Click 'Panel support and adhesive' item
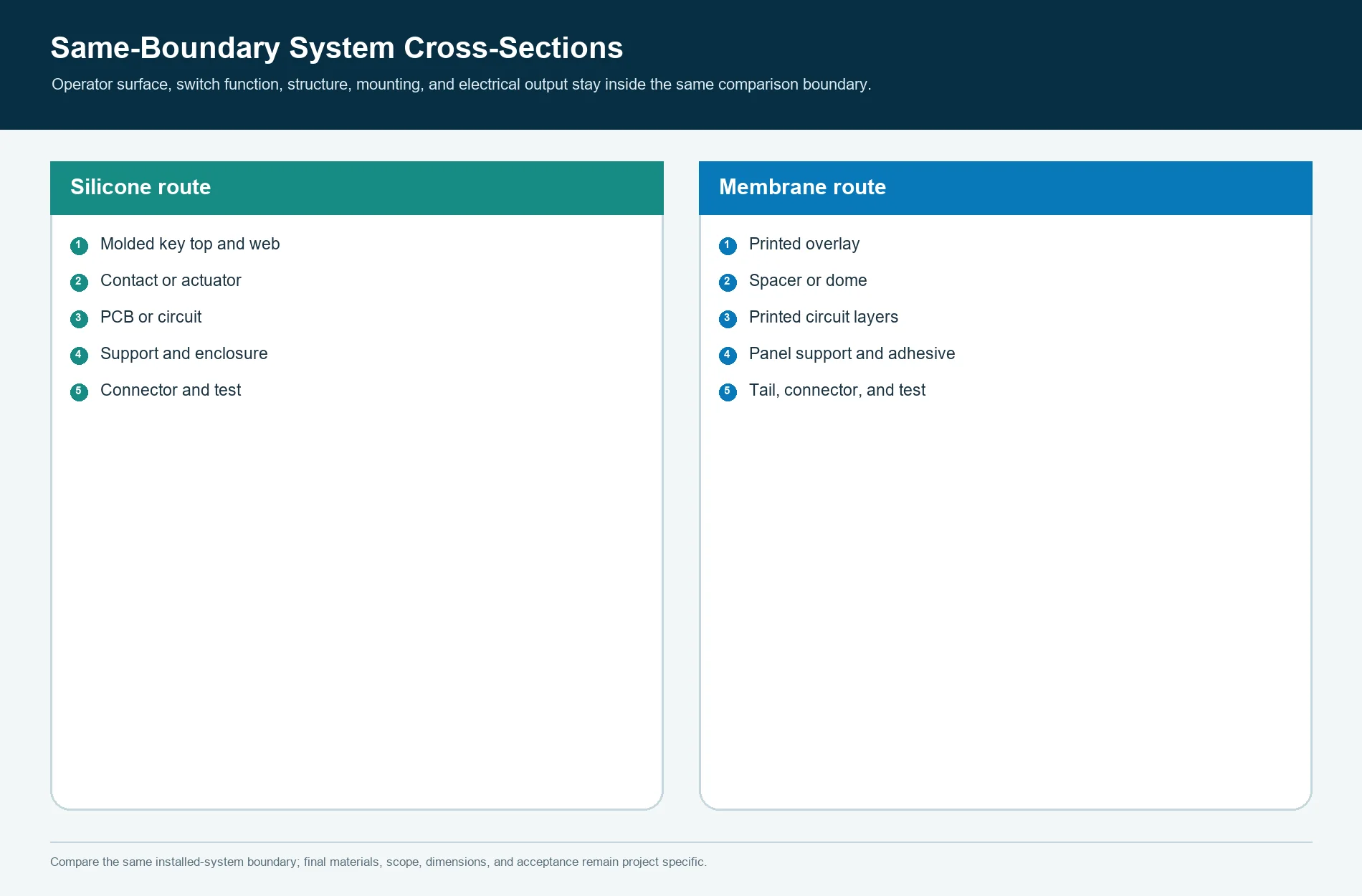The height and width of the screenshot is (896, 1362). [852, 354]
